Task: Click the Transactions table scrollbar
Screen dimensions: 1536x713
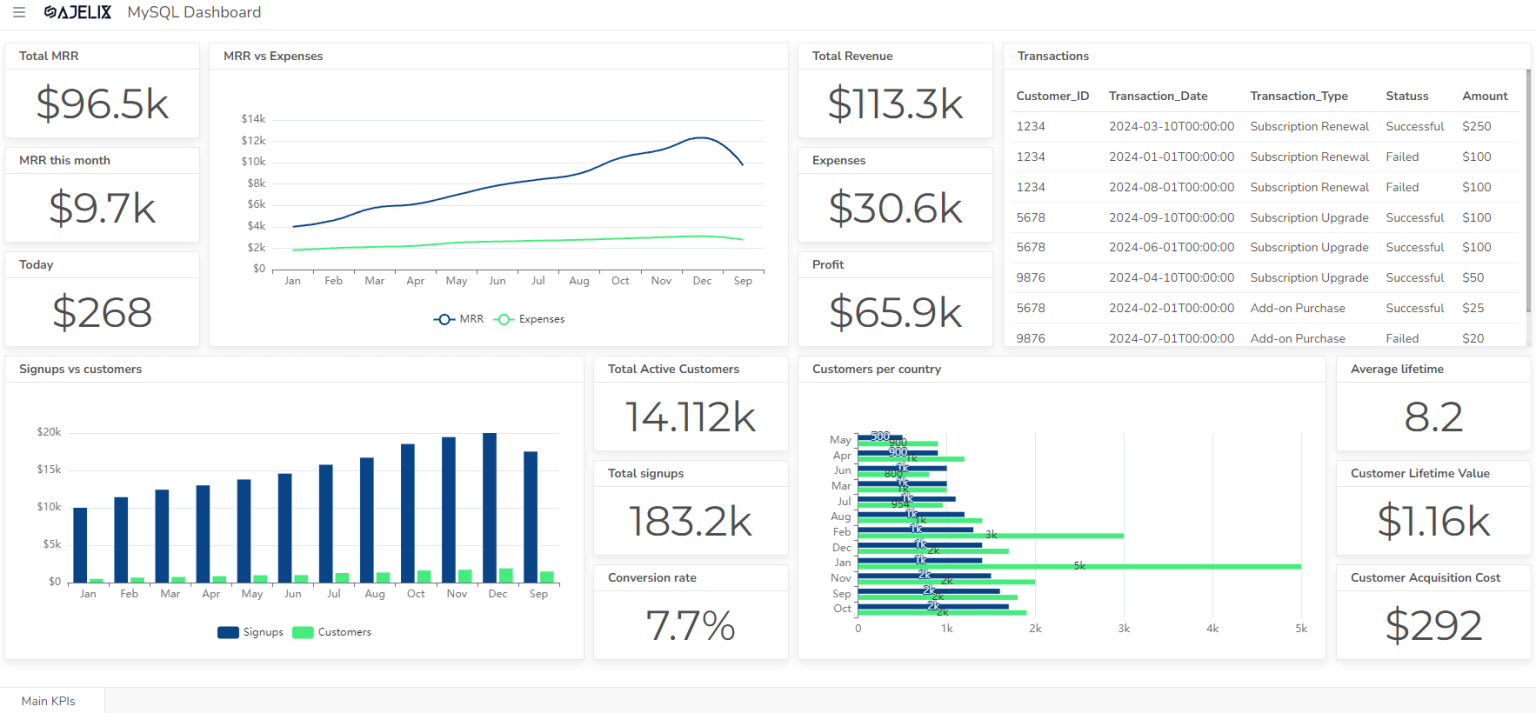Action: click(x=1527, y=190)
